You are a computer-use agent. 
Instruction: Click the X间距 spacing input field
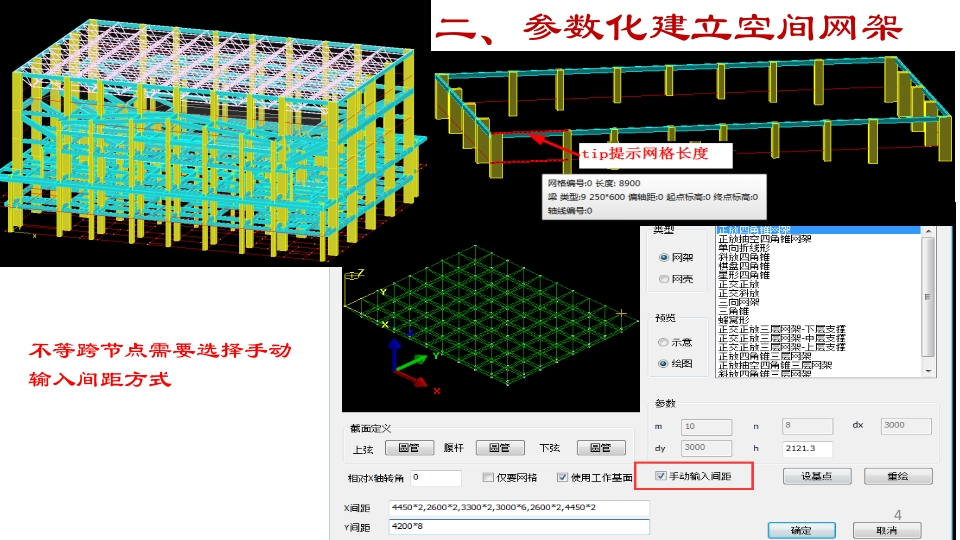pos(518,508)
